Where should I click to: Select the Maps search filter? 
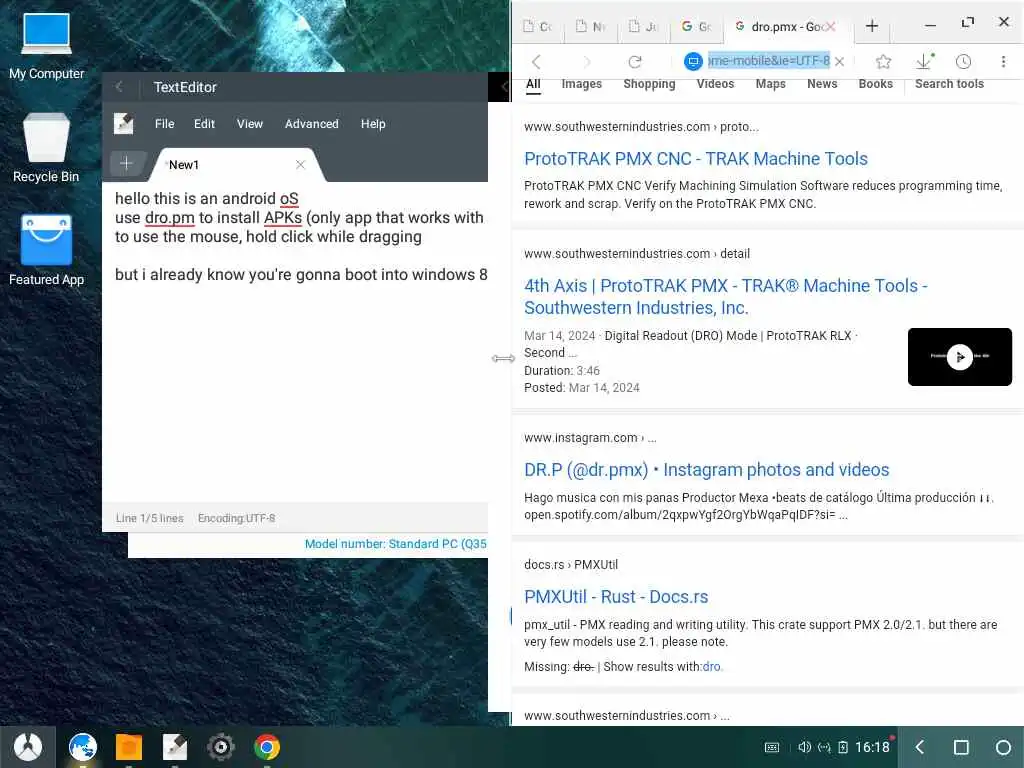pyautogui.click(x=771, y=84)
